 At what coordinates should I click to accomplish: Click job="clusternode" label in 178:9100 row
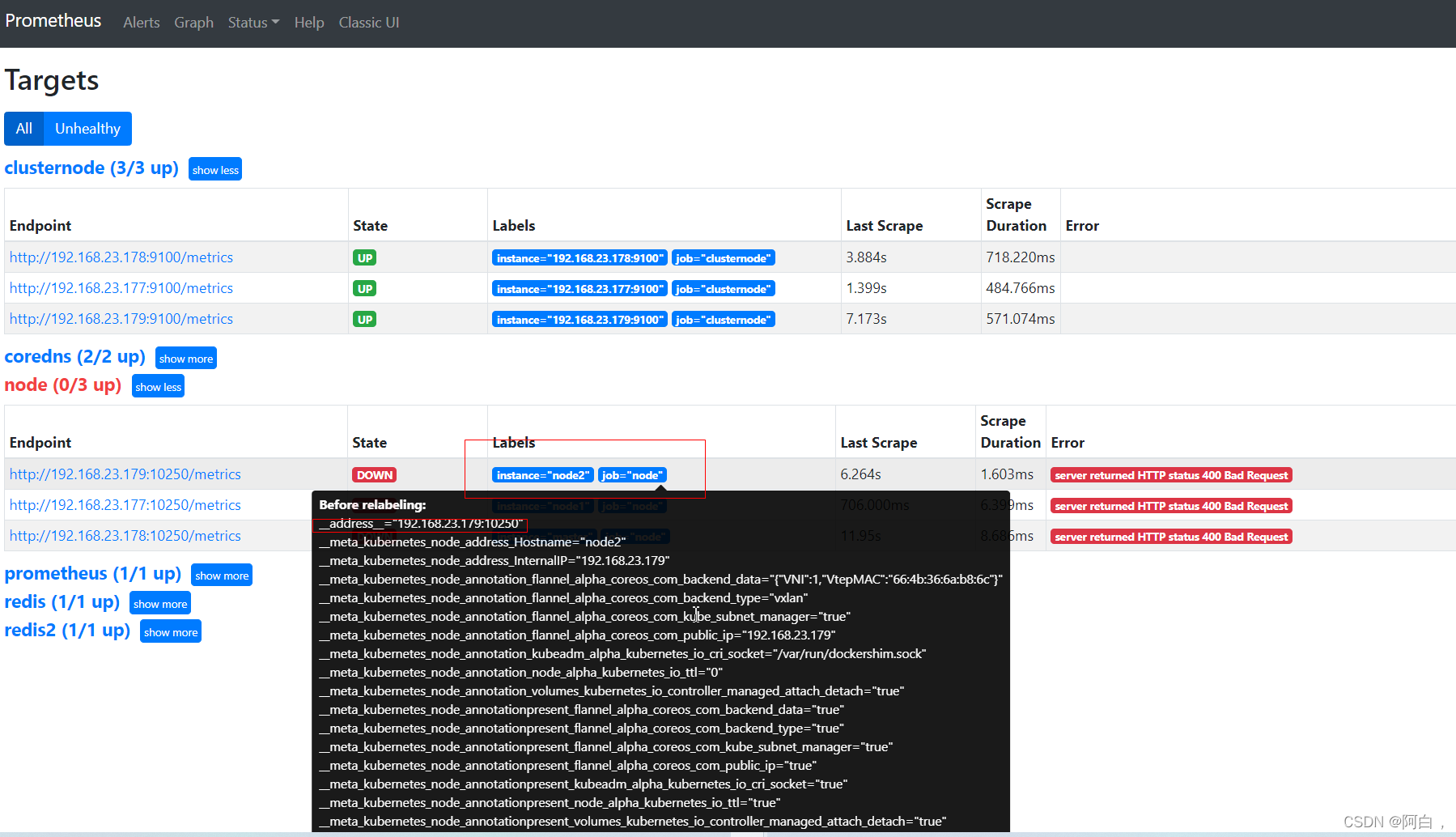[724, 258]
